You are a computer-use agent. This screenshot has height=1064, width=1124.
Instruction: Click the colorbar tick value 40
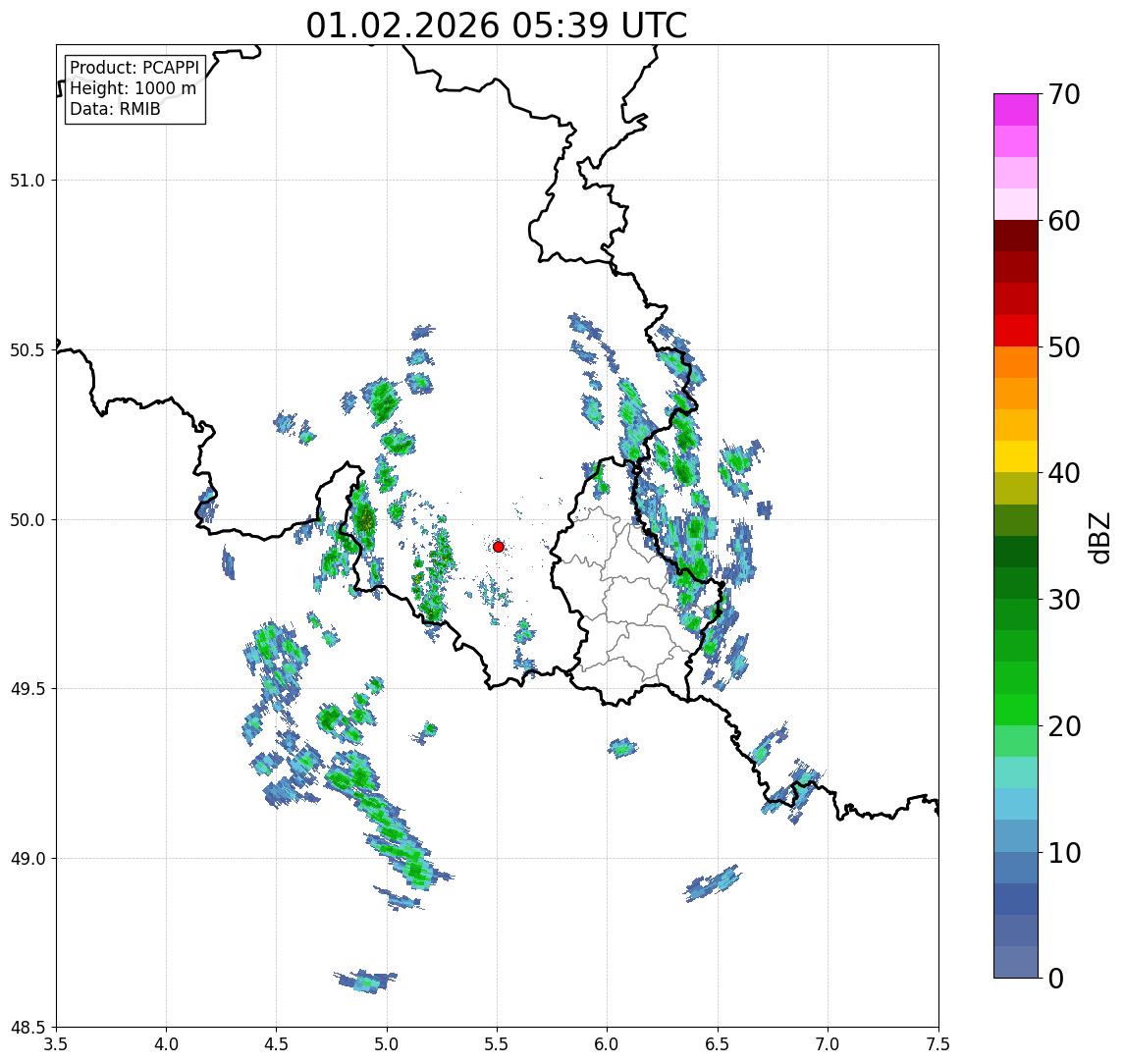1063,473
